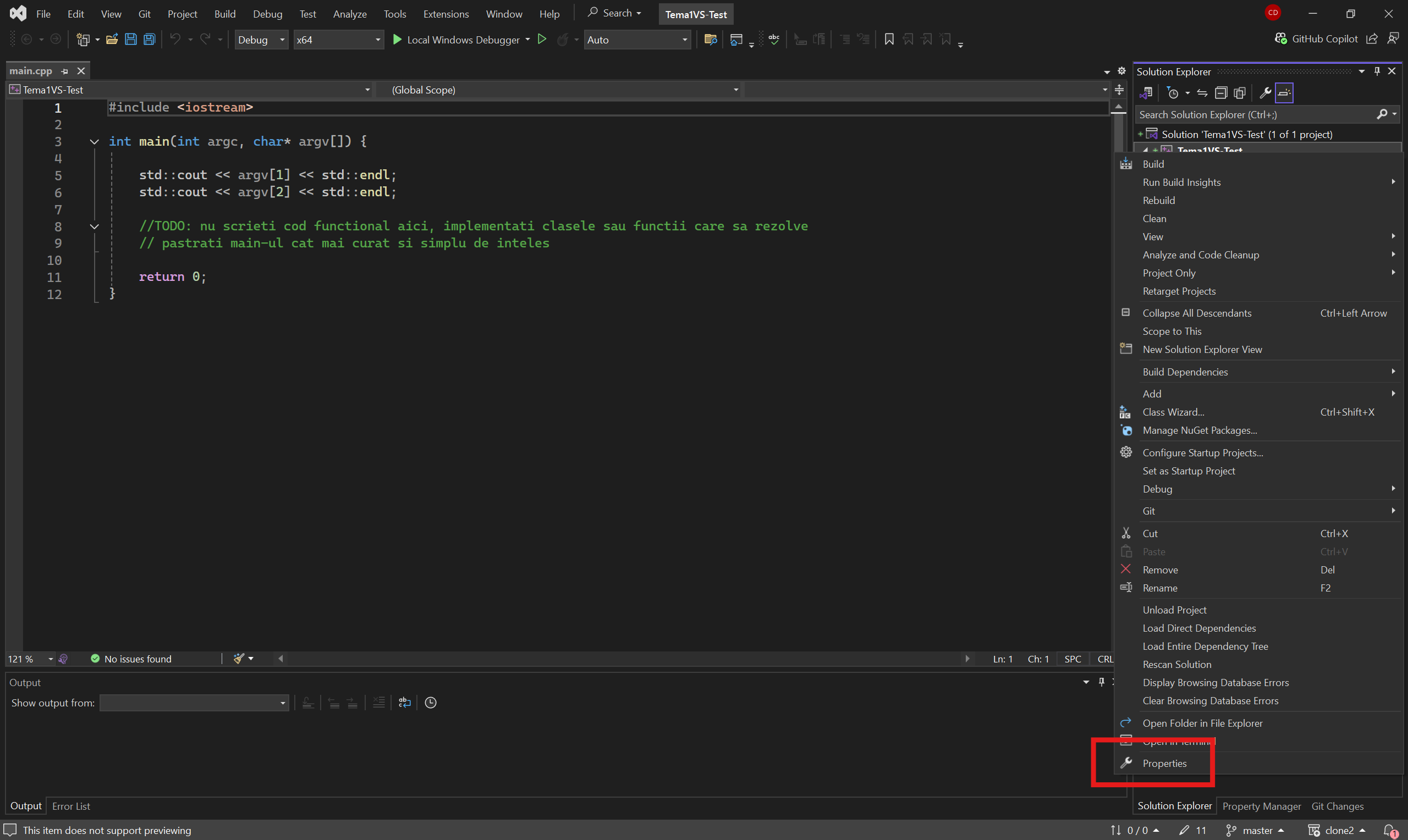Open the Global Scope dropdown

click(559, 90)
